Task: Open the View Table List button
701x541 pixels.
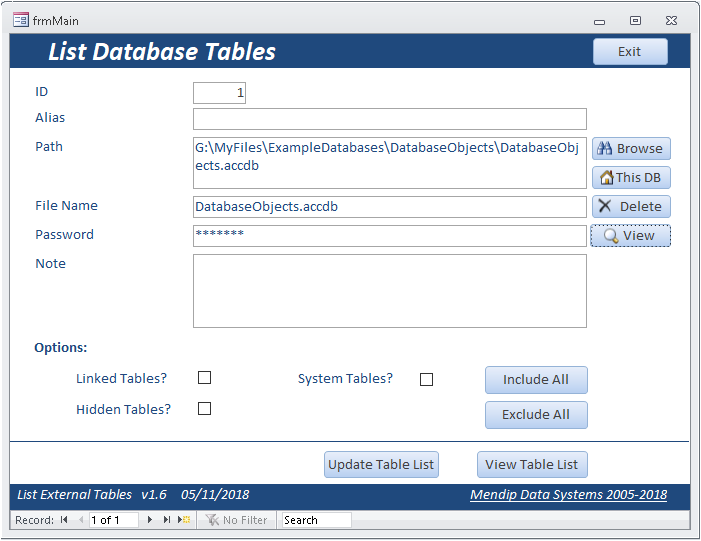Action: pyautogui.click(x=531, y=464)
